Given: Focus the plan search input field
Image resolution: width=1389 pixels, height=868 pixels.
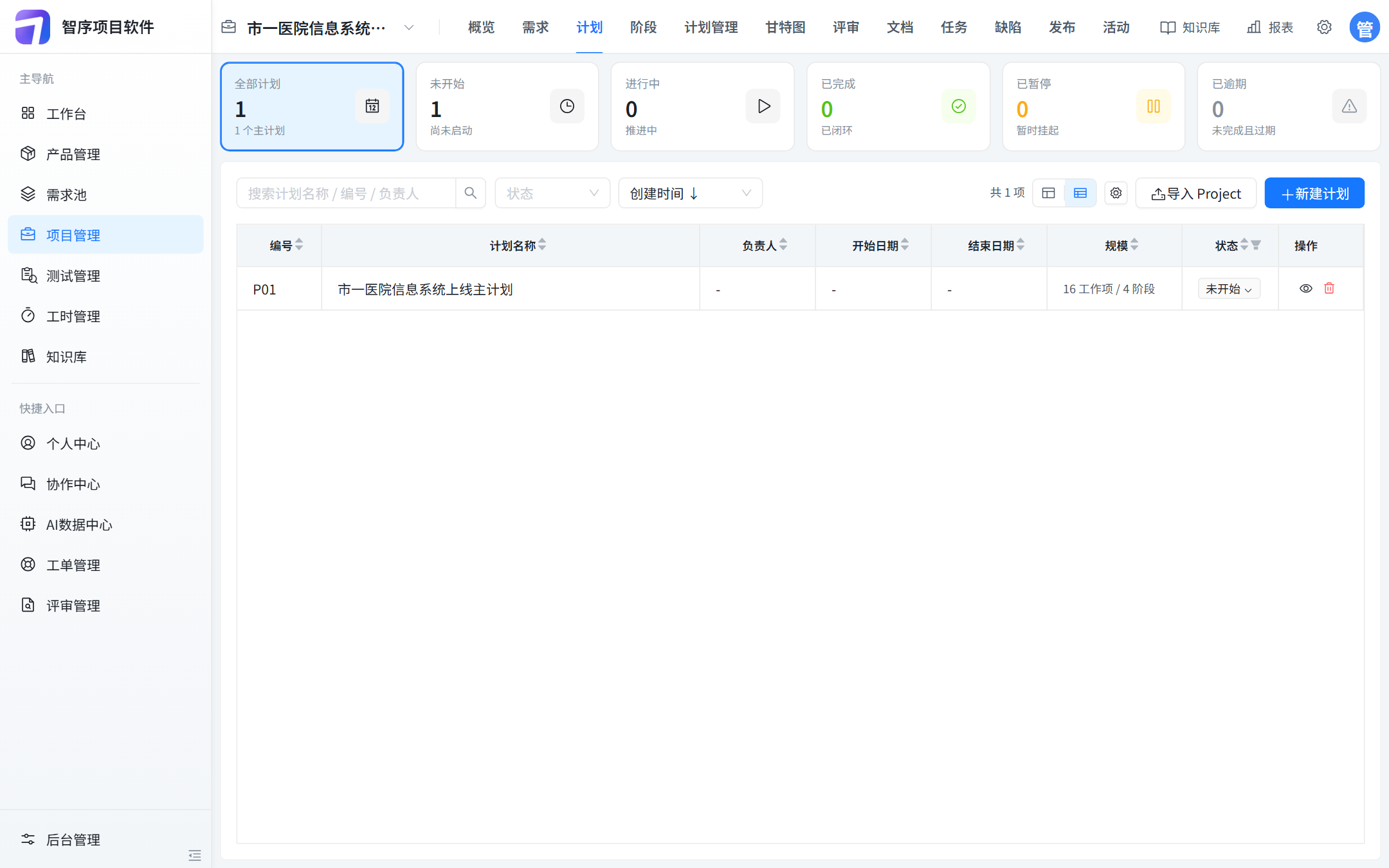Looking at the screenshot, I should click(346, 194).
